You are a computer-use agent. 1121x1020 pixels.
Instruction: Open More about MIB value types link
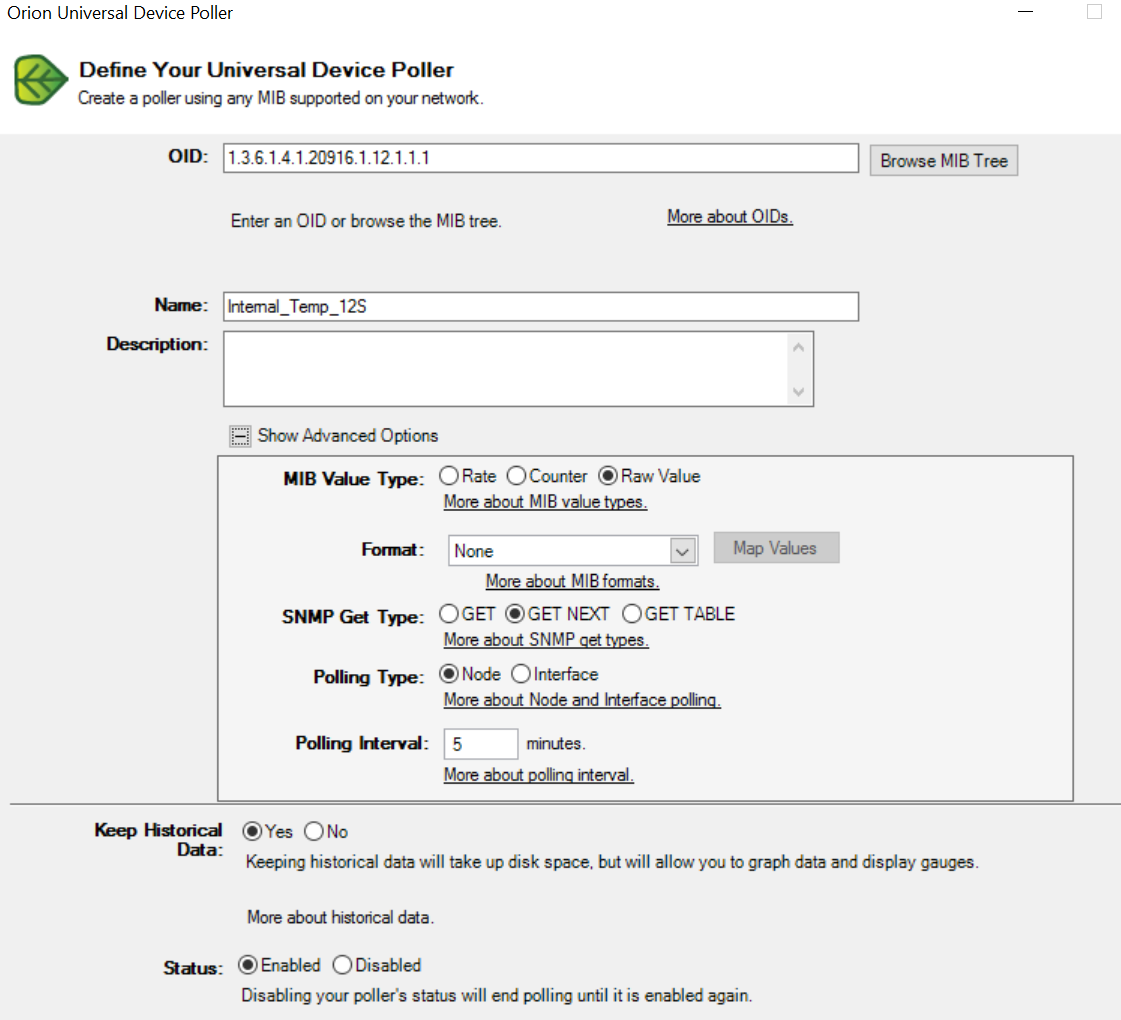point(545,502)
